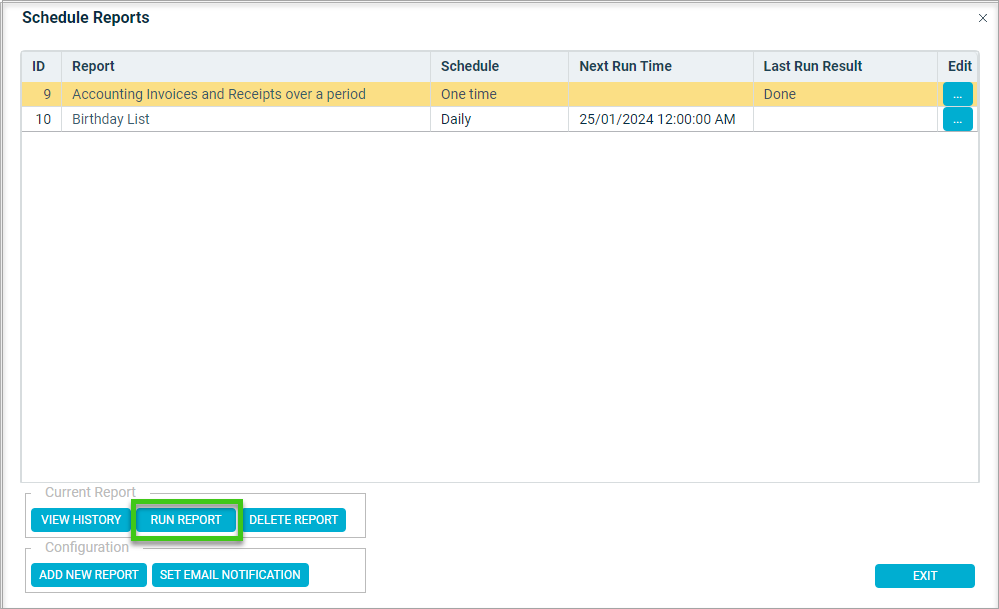The height and width of the screenshot is (609, 999).
Task: Sort by the Schedule column header
Action: click(x=500, y=66)
